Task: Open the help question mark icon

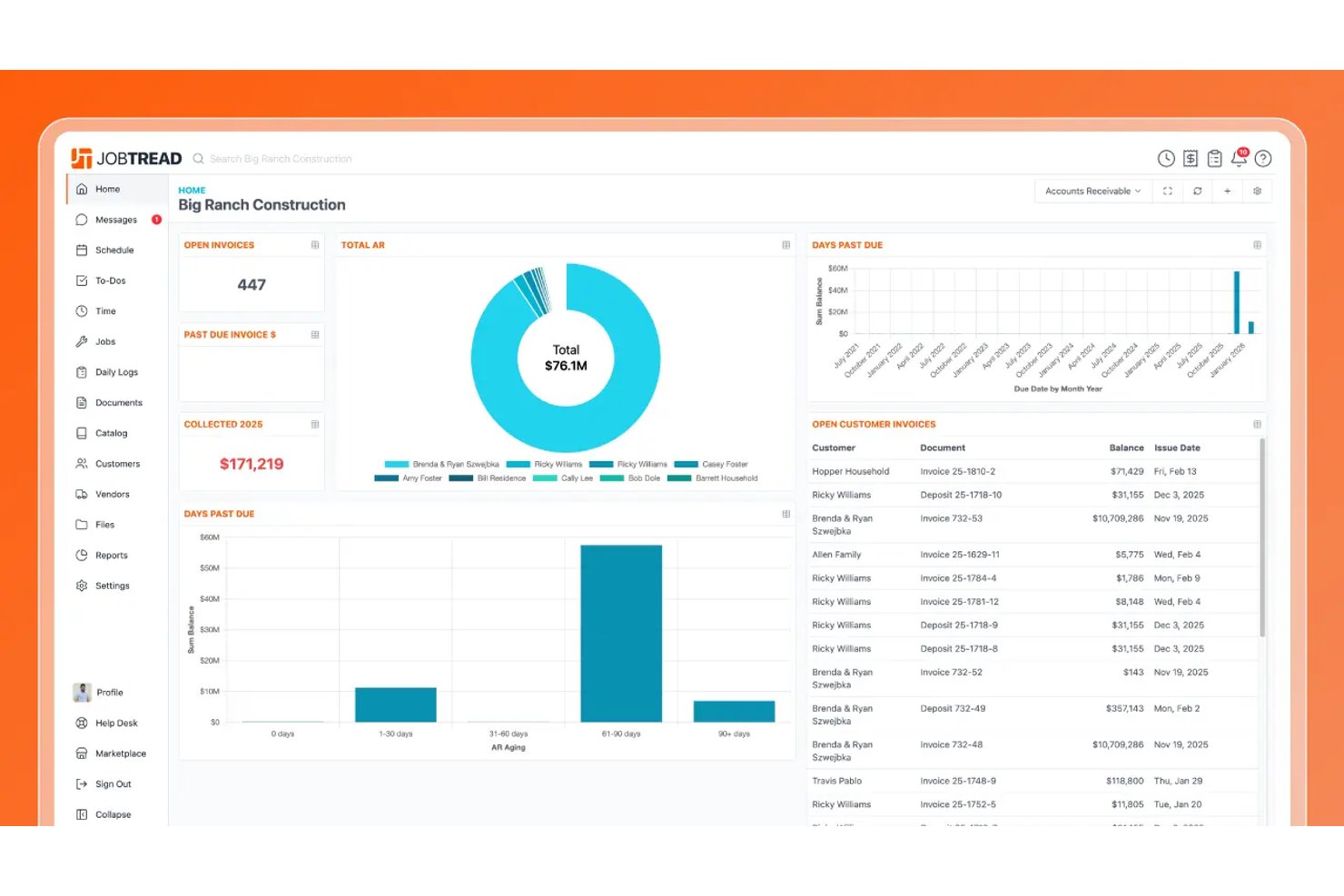Action: [x=1263, y=159]
